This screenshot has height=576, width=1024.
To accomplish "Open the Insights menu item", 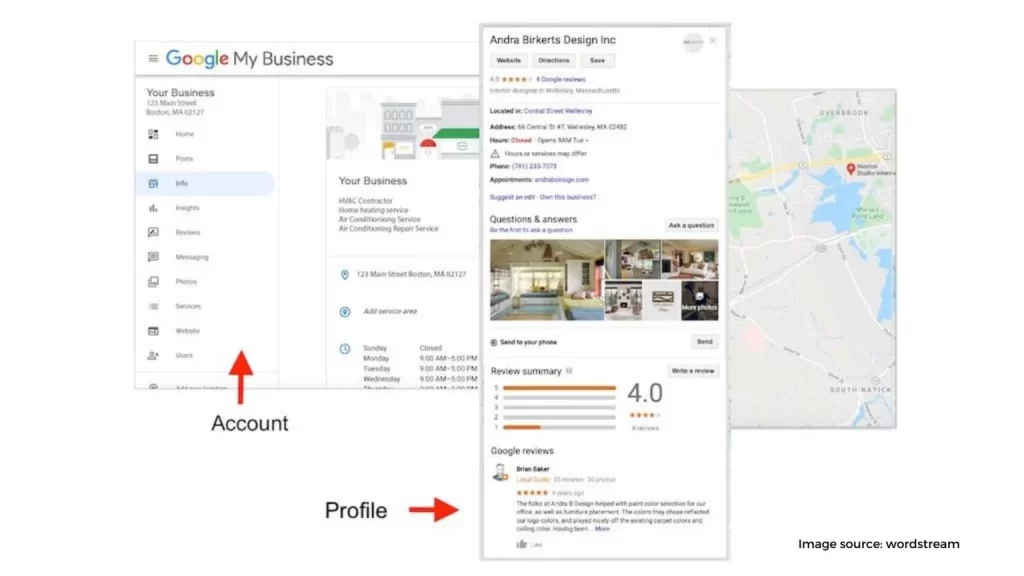I will tap(187, 208).
